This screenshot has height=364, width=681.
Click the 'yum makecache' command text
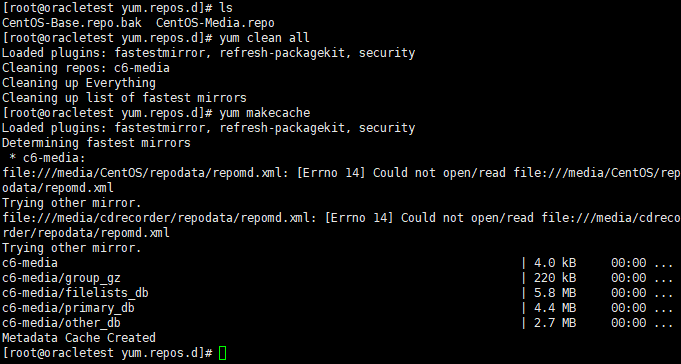point(264,113)
